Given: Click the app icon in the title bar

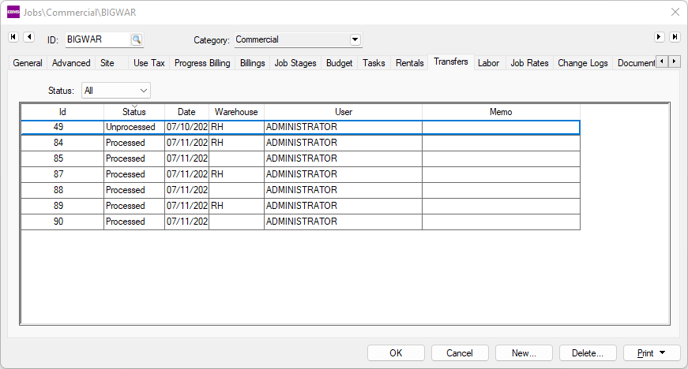Looking at the screenshot, I should (14, 12).
